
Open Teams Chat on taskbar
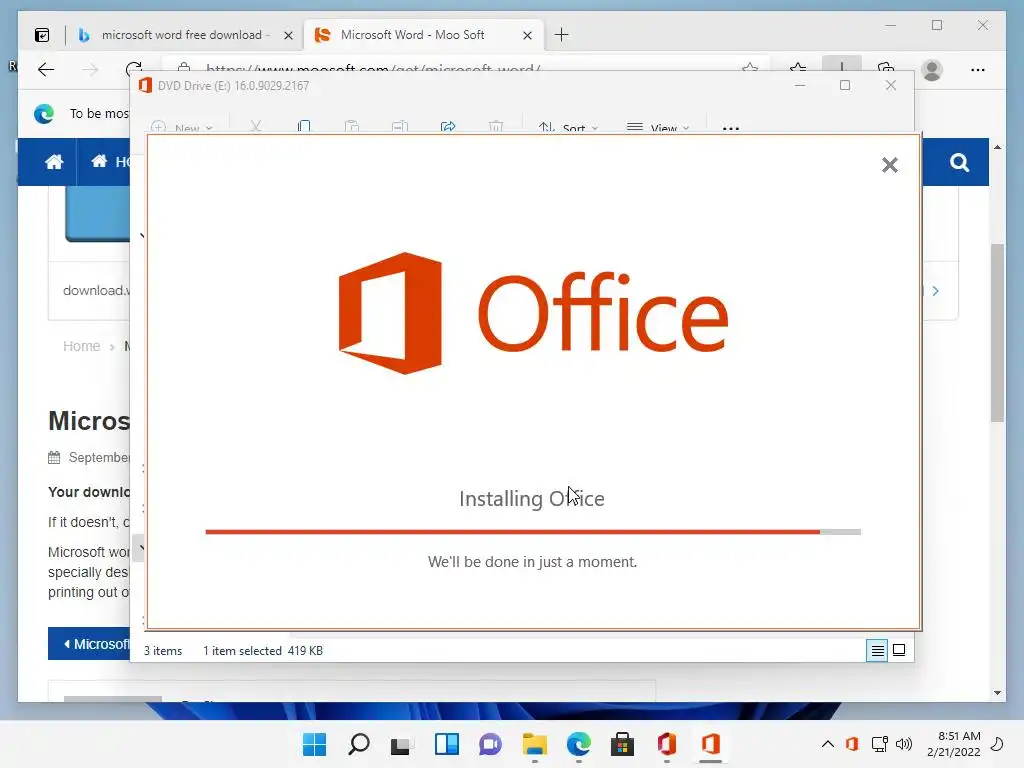coord(490,744)
